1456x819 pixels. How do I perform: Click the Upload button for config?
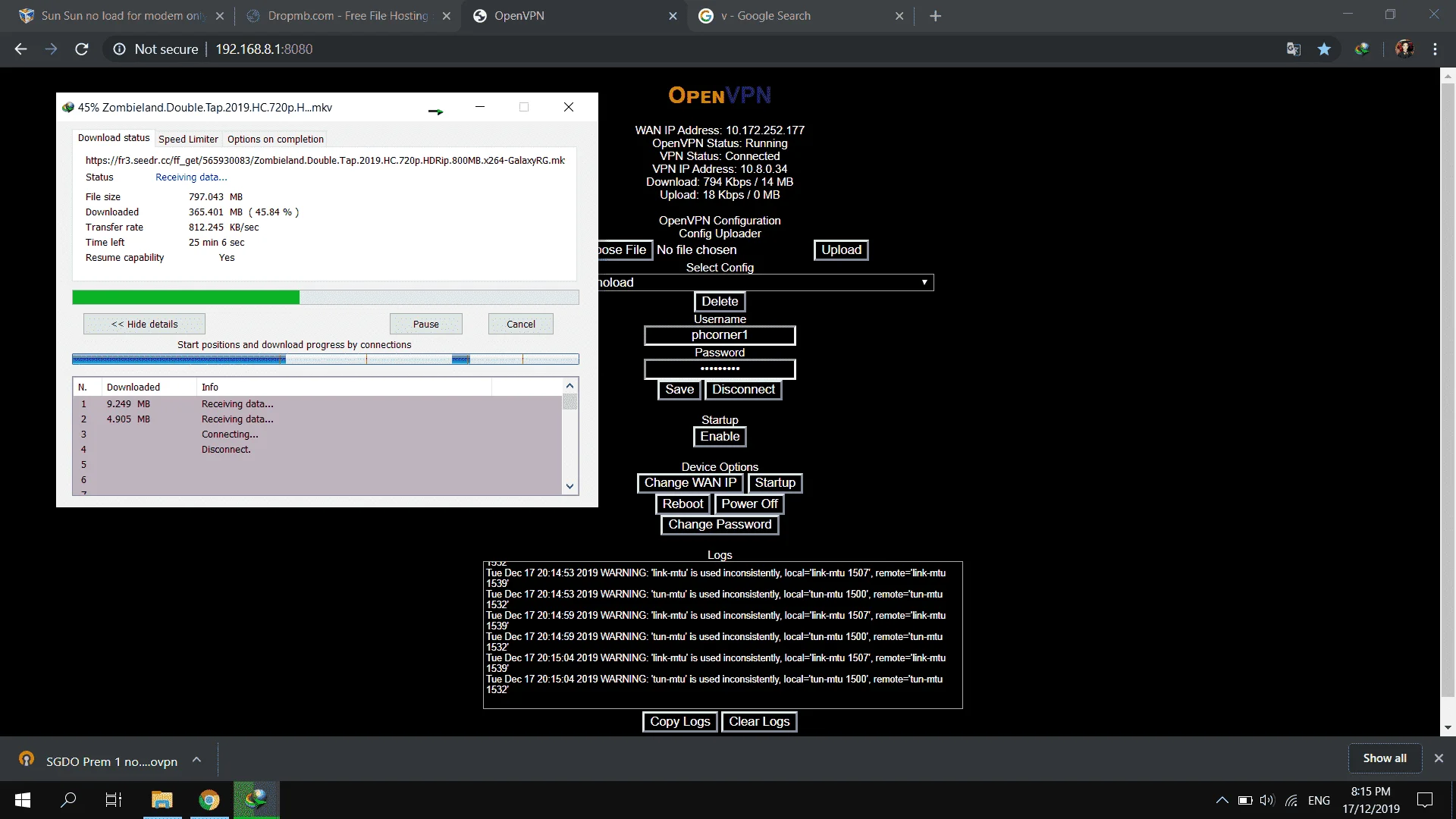point(841,250)
